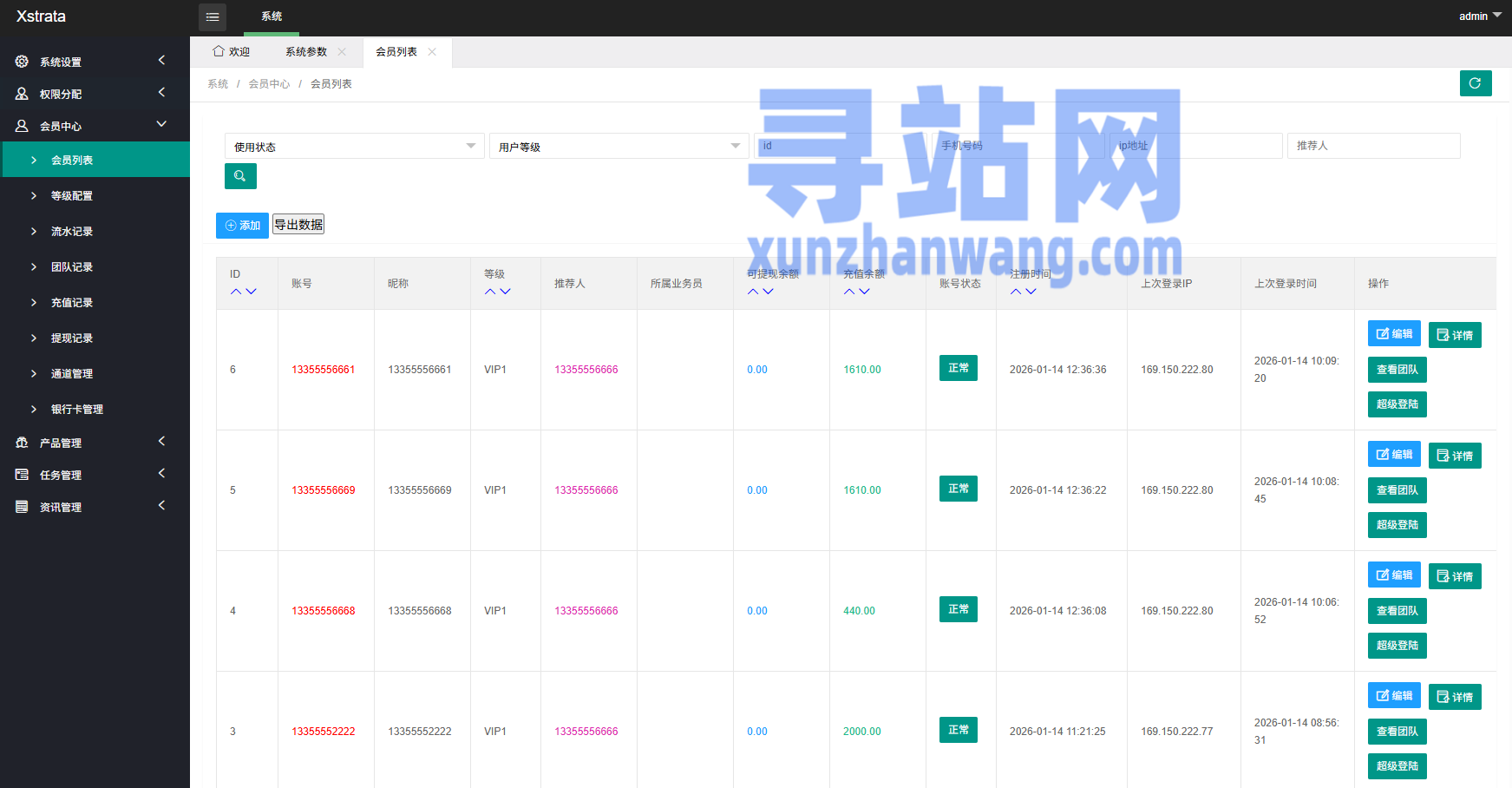Click the 添加 button
Screen dimensions: 1512x788
pyautogui.click(x=242, y=226)
